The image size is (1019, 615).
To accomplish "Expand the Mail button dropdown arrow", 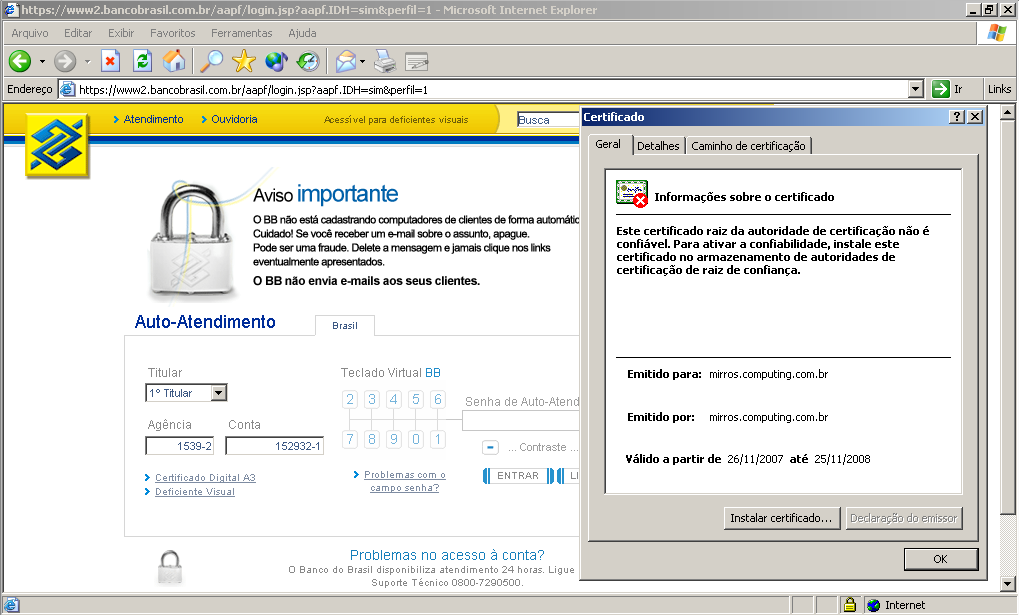I will click(x=361, y=62).
